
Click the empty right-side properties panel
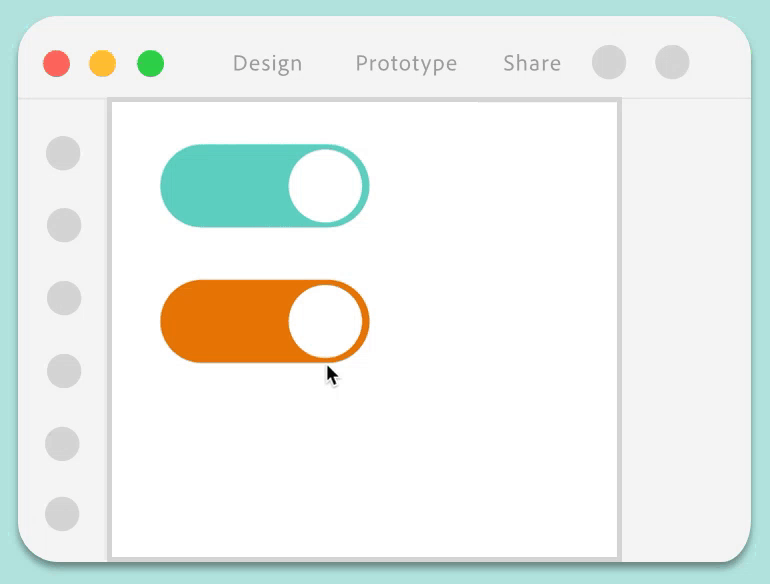[685, 330]
